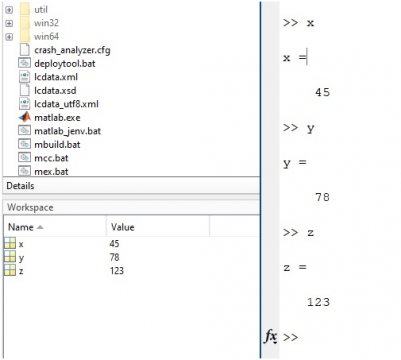Expand the win32 folder
The image size is (401, 360).
click(9, 23)
